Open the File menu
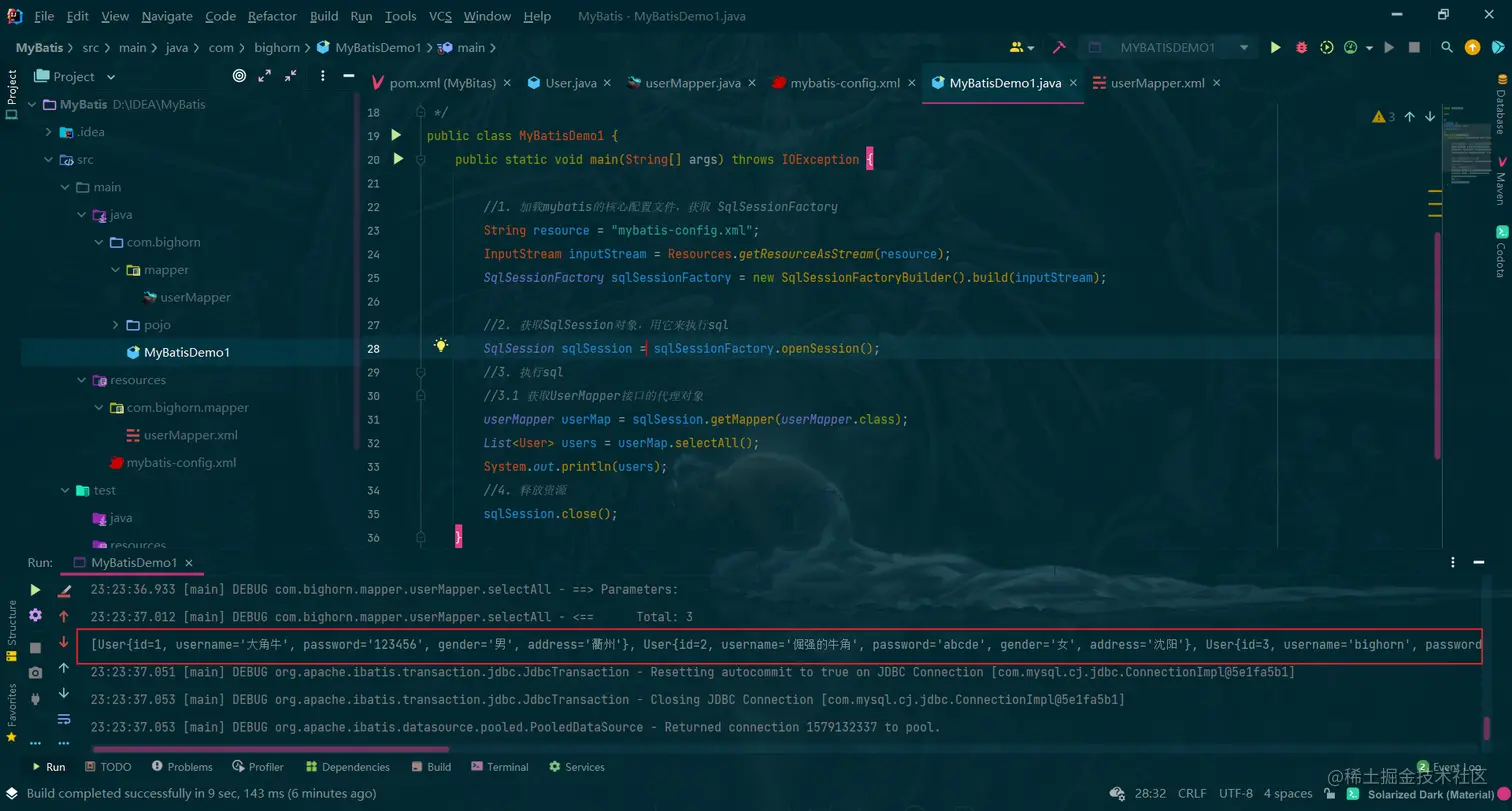The image size is (1512, 811). [44, 16]
